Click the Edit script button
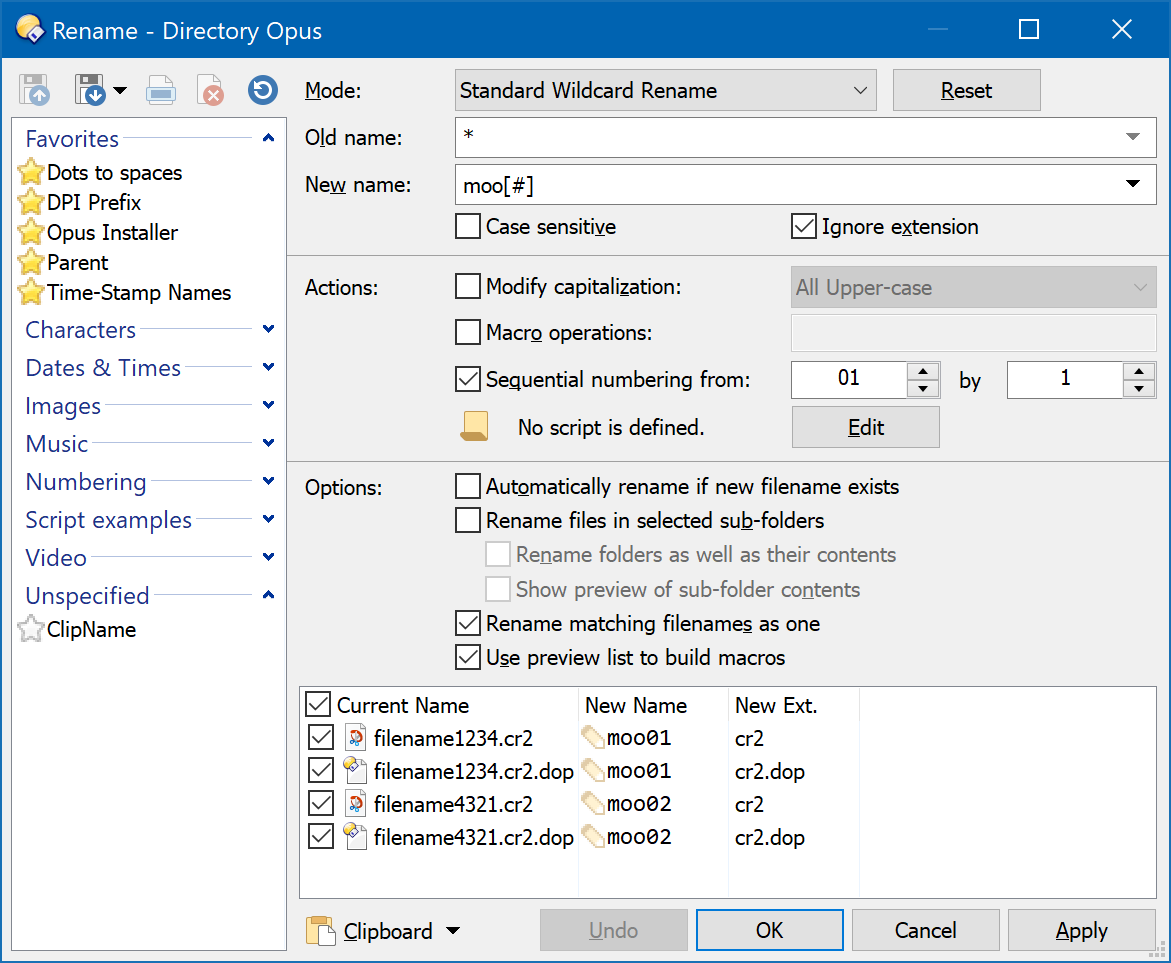This screenshot has height=963, width=1171. [x=866, y=427]
